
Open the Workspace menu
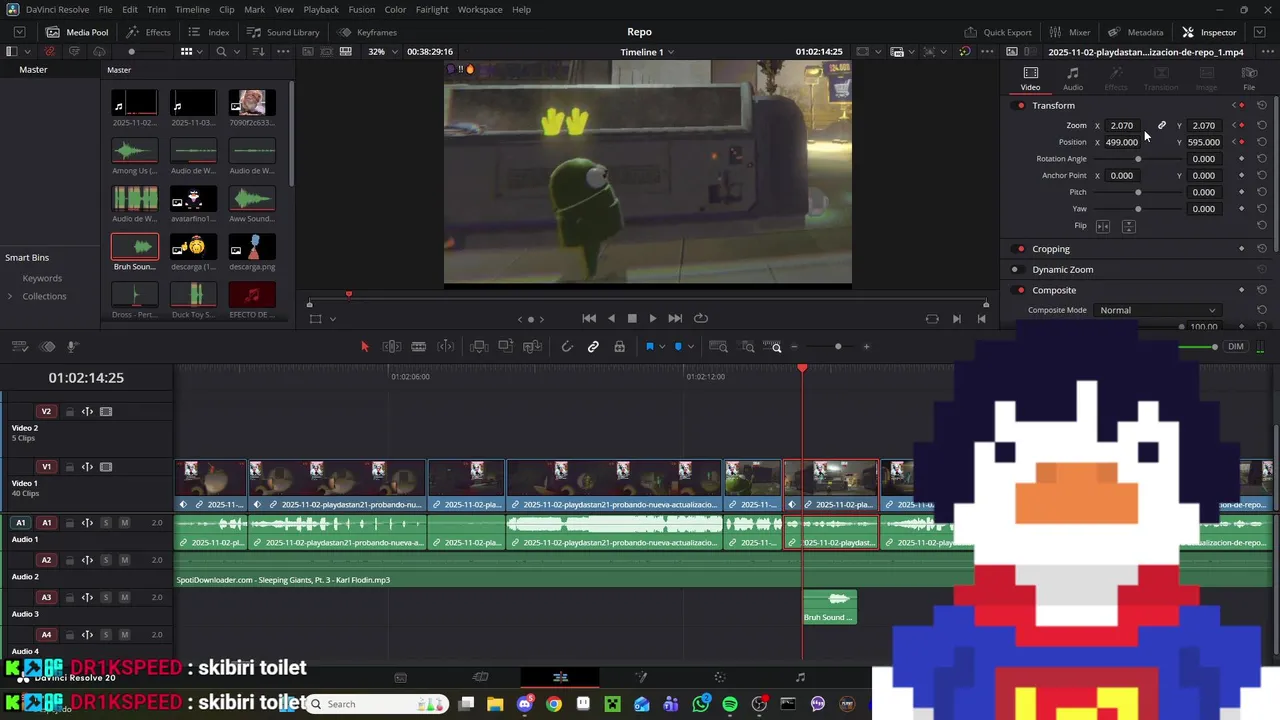480,9
